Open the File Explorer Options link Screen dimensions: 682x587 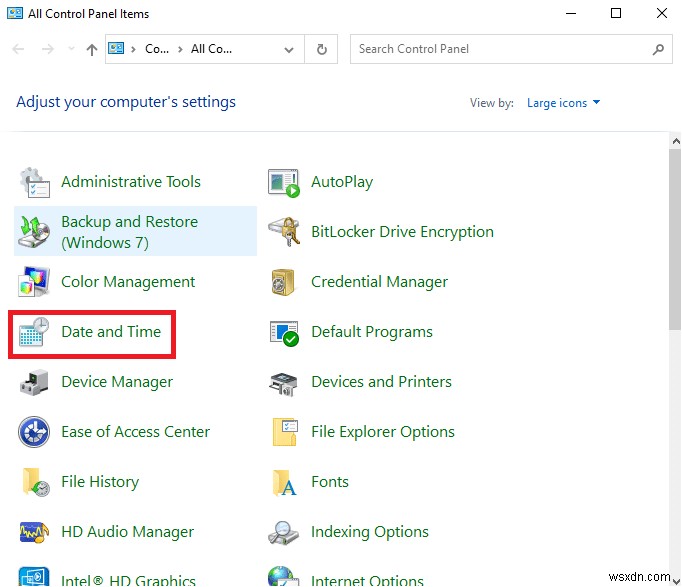click(382, 432)
